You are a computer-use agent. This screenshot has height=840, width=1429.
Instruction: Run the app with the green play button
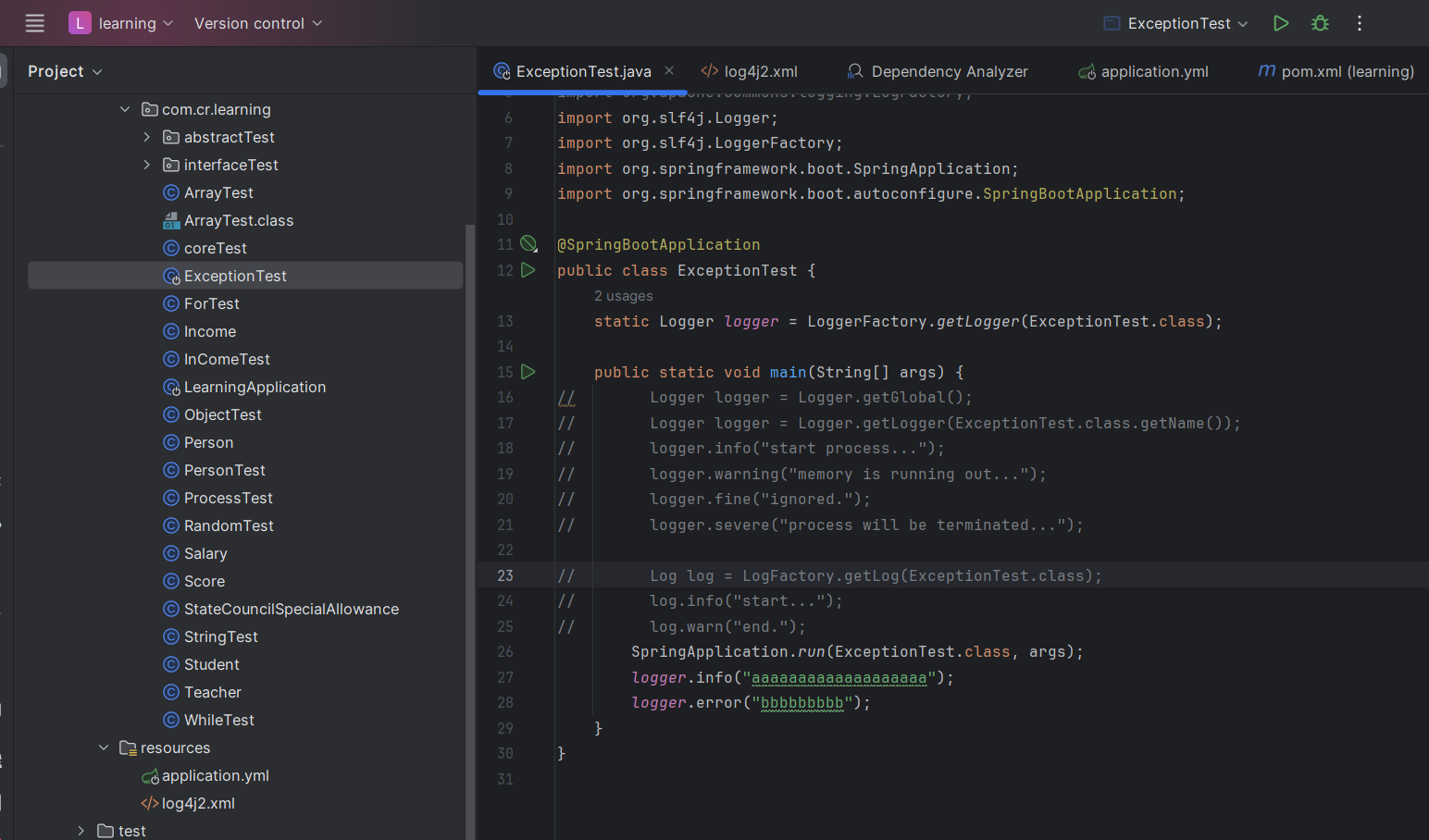tap(1281, 23)
